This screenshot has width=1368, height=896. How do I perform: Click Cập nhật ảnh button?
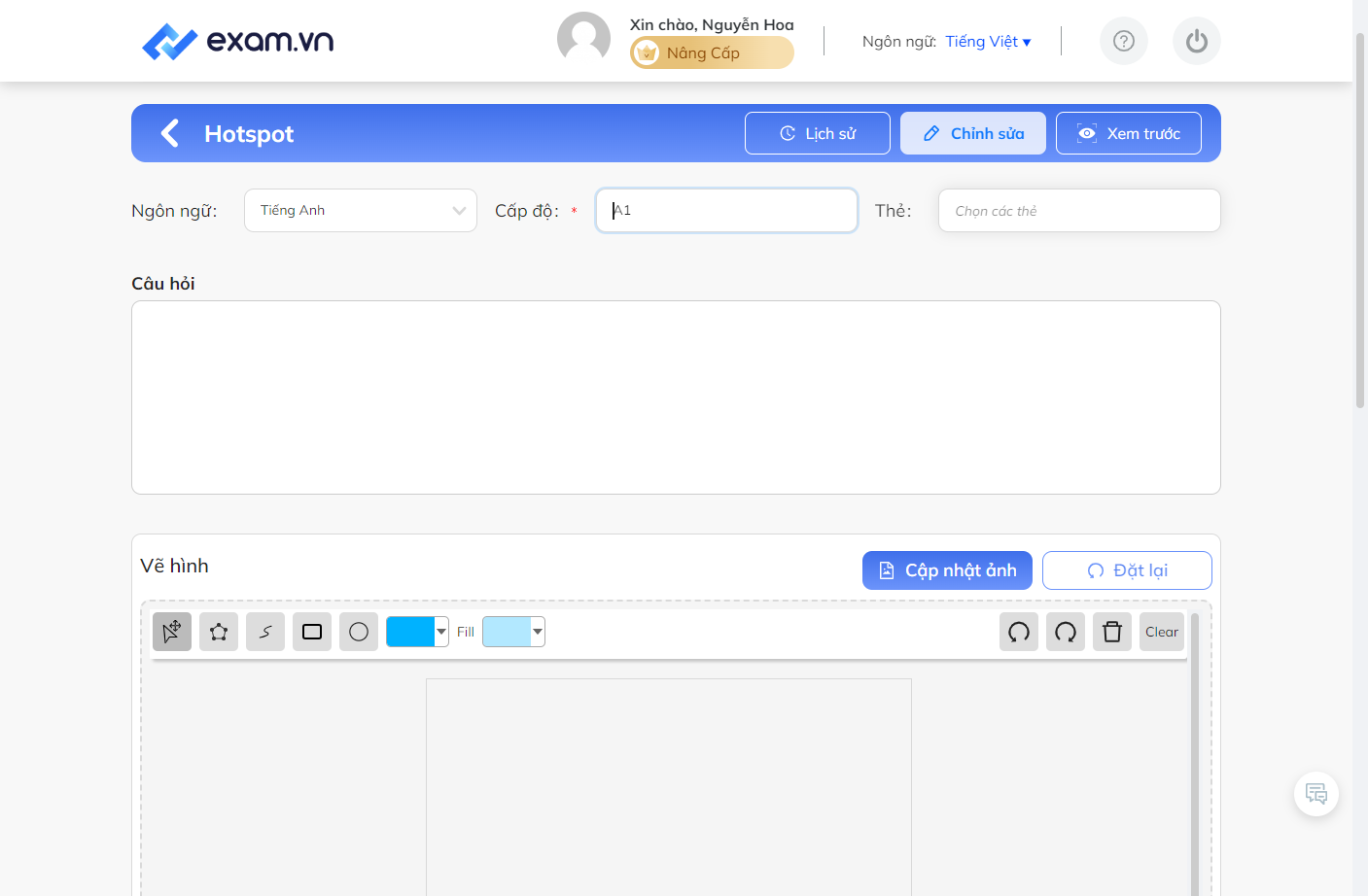[x=947, y=570]
